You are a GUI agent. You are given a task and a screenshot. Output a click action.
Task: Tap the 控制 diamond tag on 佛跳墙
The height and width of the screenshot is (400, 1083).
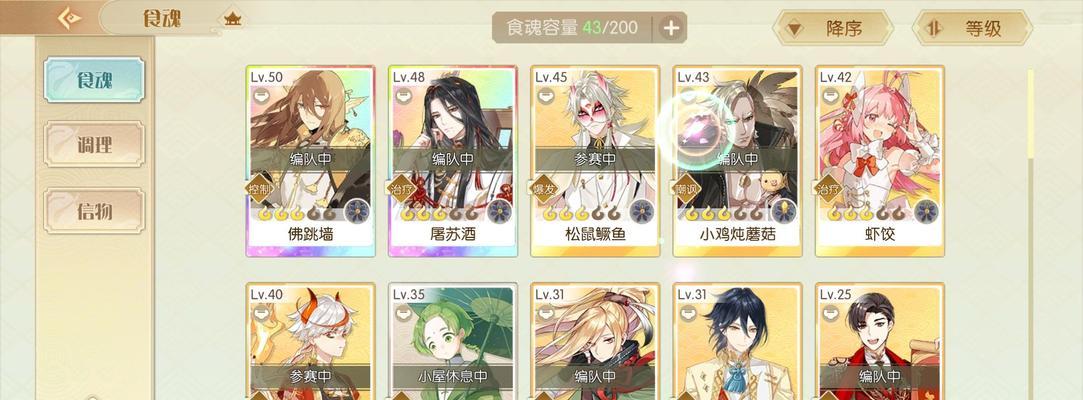pyautogui.click(x=258, y=188)
